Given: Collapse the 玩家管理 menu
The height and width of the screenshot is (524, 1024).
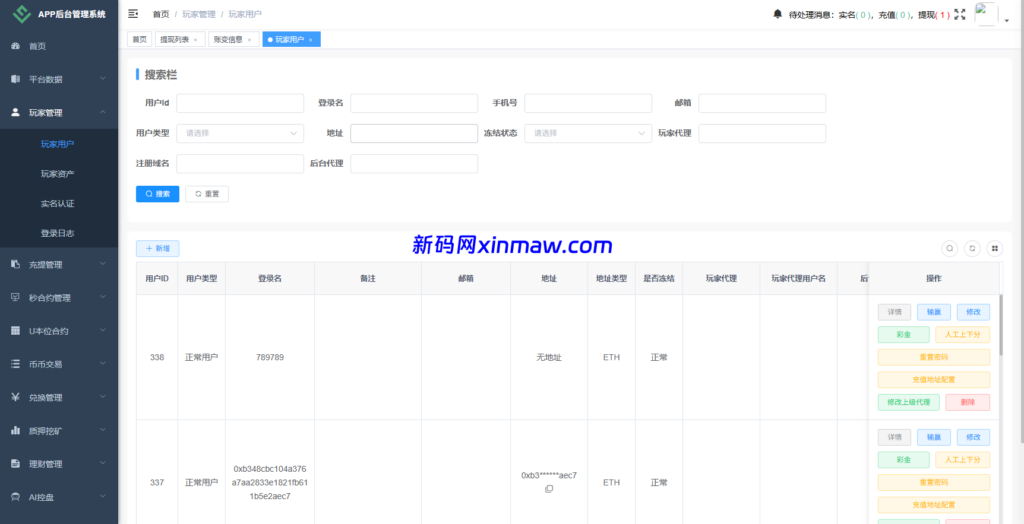Looking at the screenshot, I should (103, 112).
